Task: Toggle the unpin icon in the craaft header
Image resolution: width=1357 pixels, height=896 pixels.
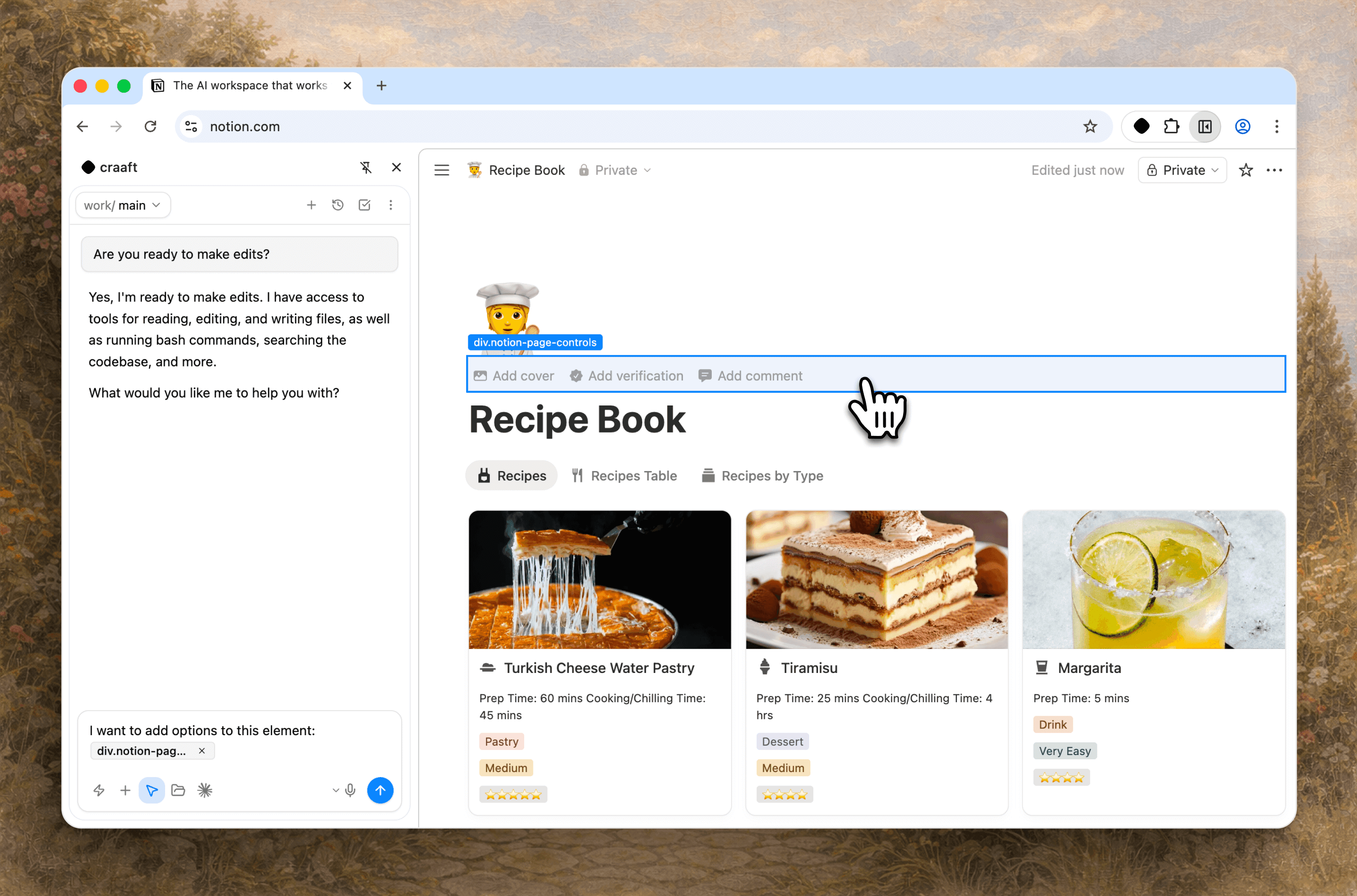Action: pos(366,168)
